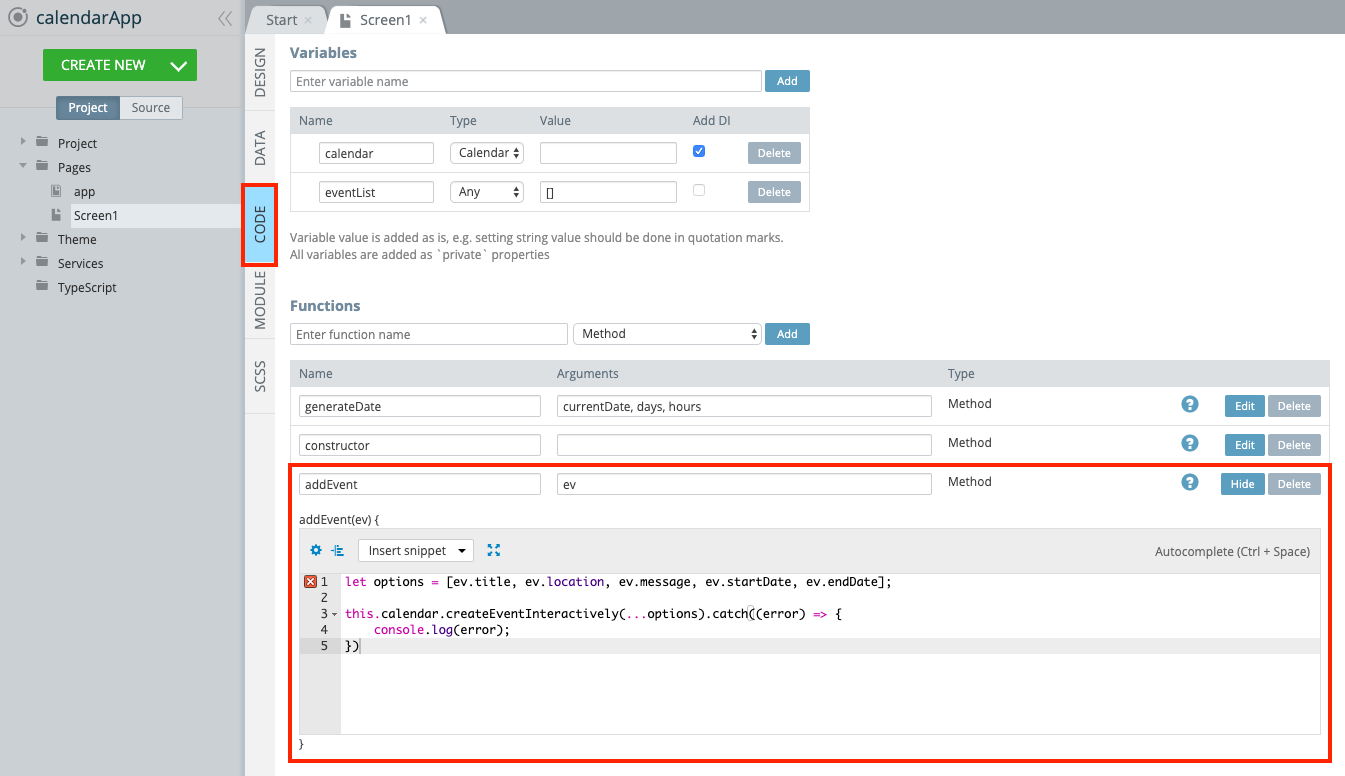
Task: Expand the Services tree node
Action: click(x=23, y=263)
